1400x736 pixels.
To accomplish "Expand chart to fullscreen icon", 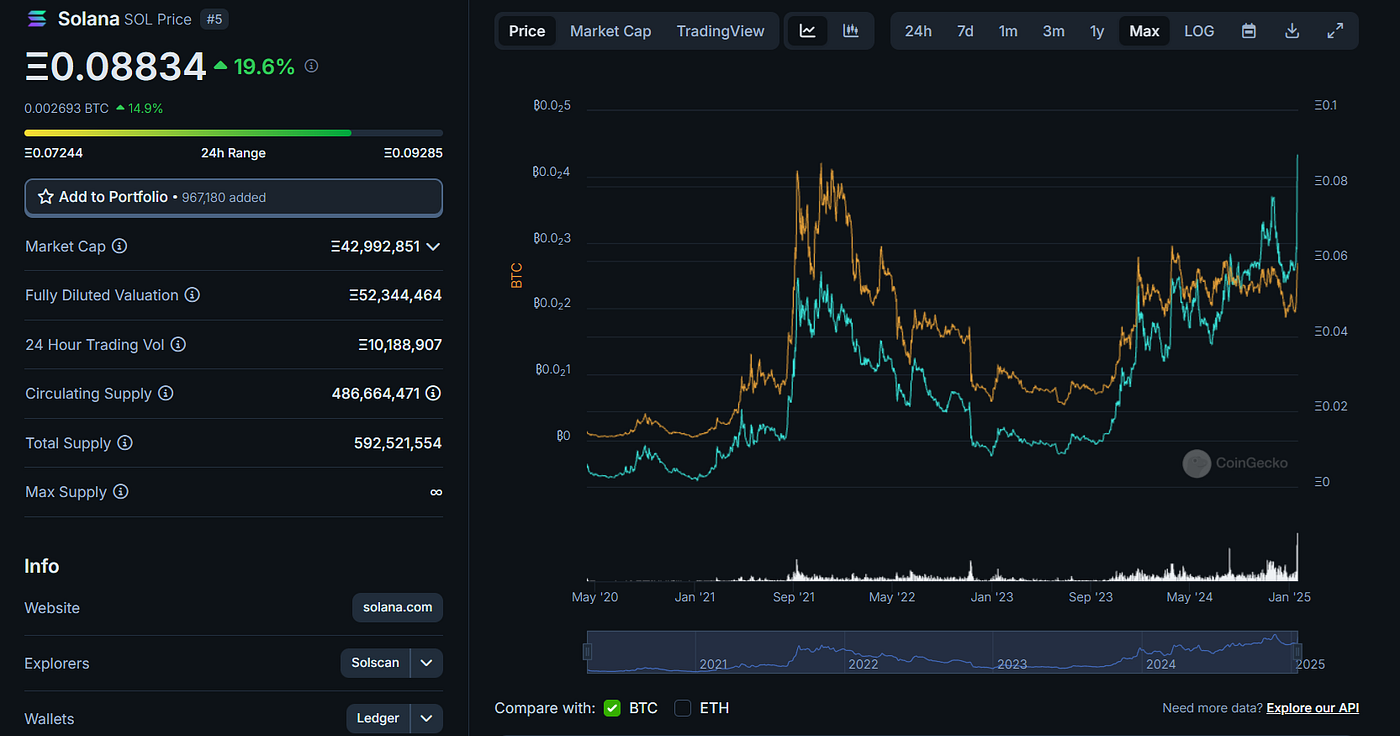I will click(x=1335, y=31).
